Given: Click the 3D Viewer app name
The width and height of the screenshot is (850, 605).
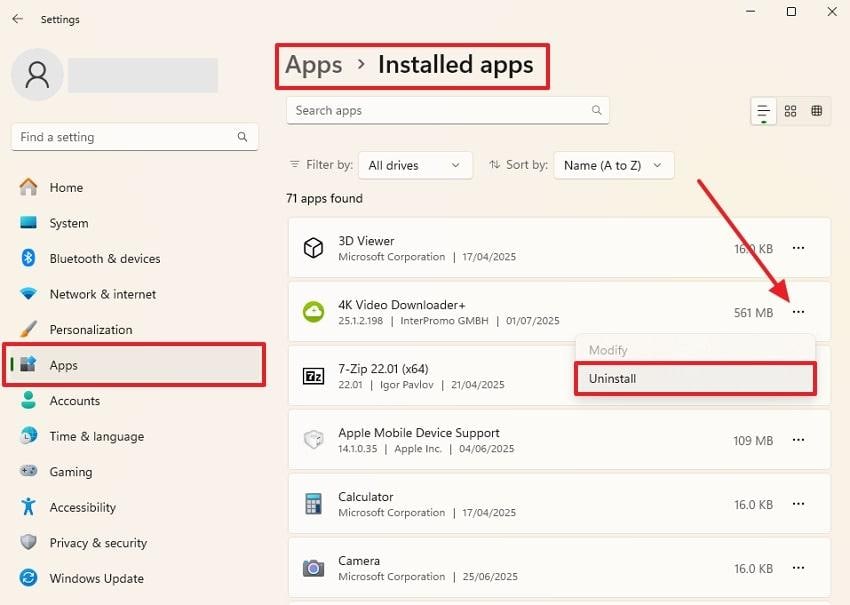Looking at the screenshot, I should [366, 241].
